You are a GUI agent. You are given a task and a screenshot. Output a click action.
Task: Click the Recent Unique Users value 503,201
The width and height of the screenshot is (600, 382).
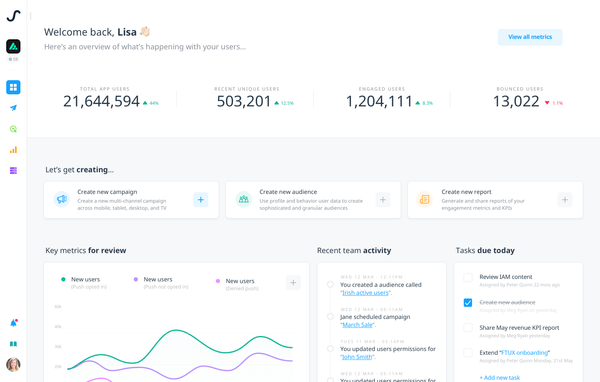click(244, 101)
